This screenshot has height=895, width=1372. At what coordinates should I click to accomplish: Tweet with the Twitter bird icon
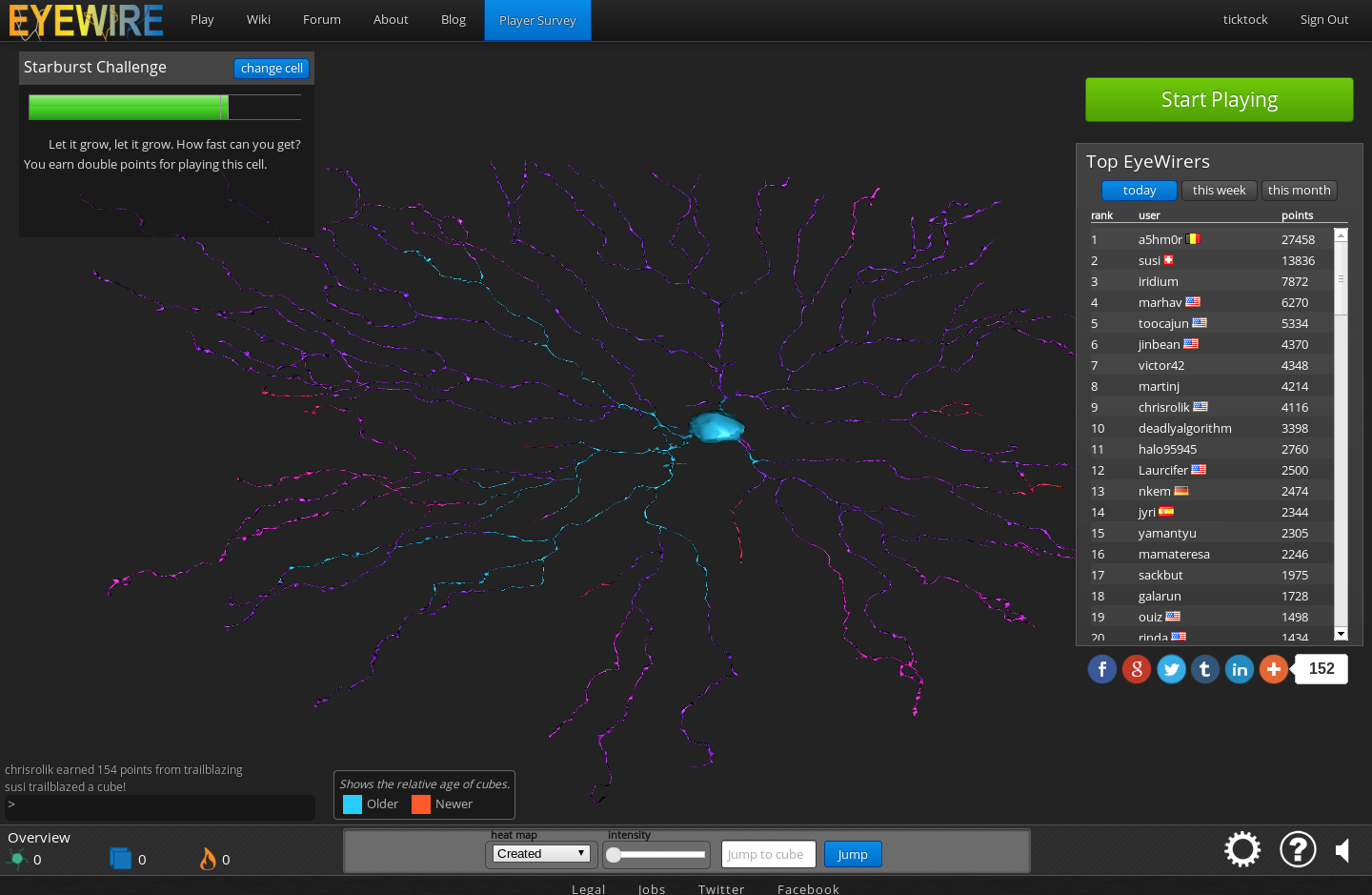pos(1171,669)
